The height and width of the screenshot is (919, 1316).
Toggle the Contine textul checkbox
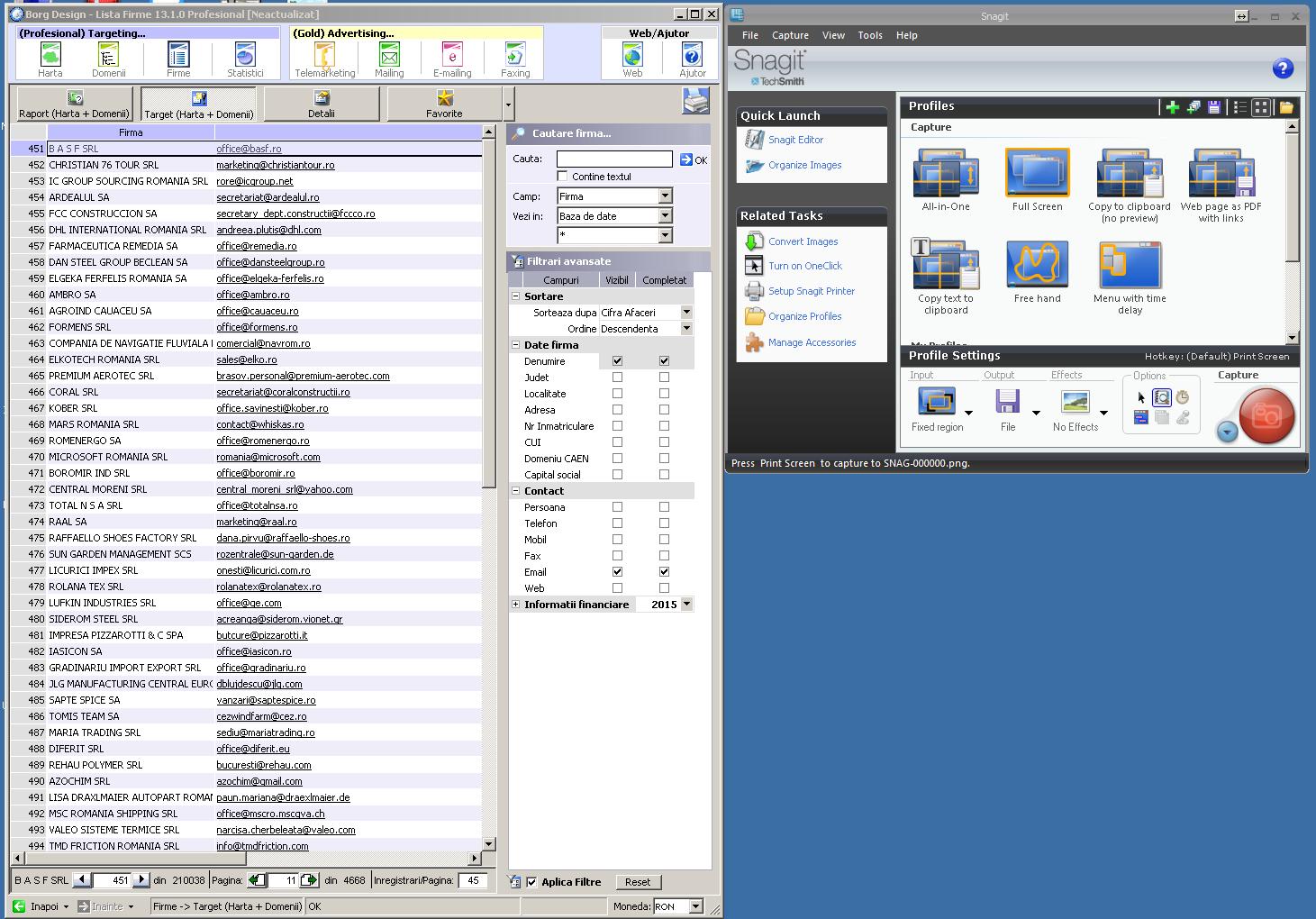562,177
